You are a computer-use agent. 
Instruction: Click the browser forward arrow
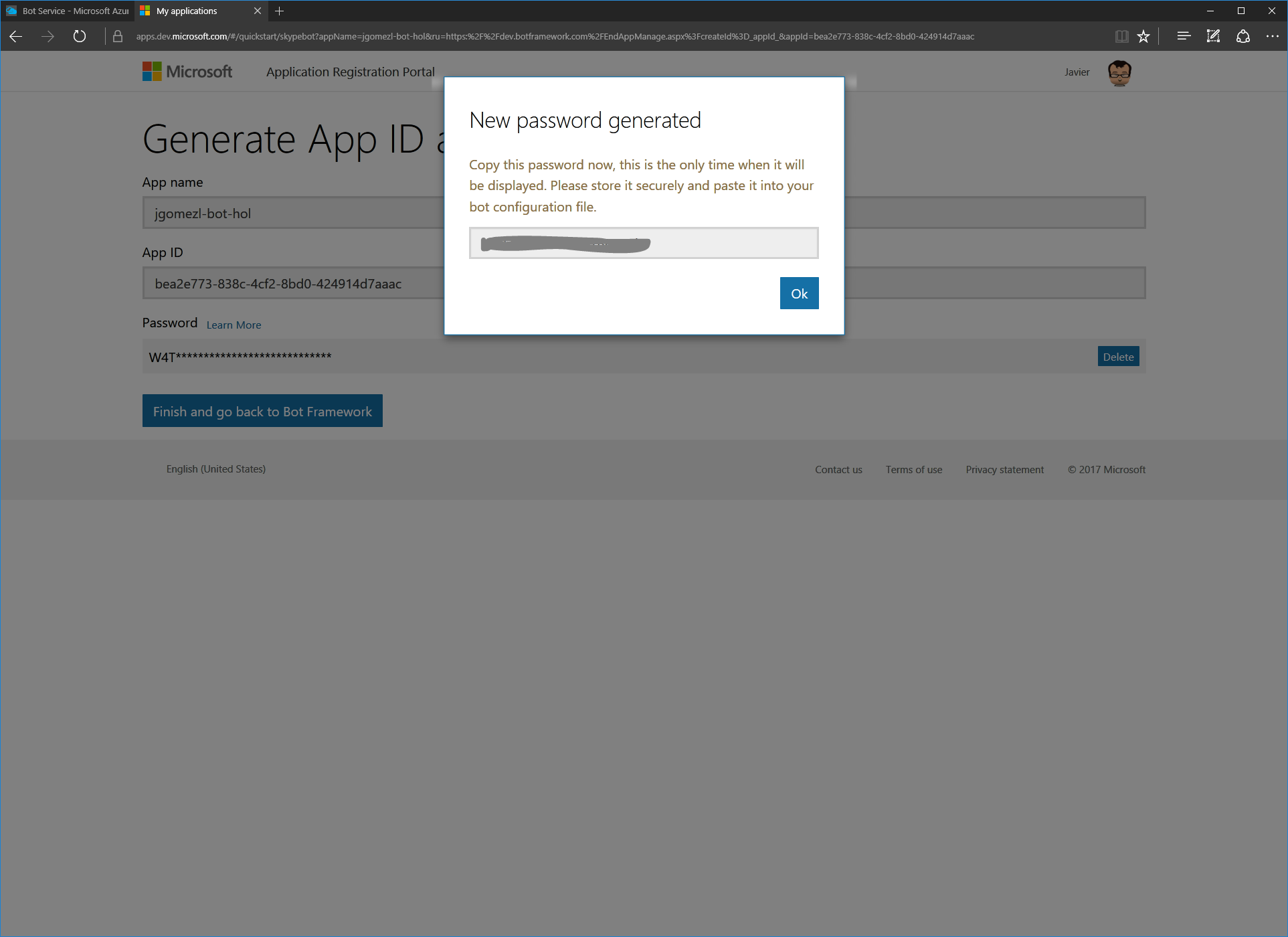48,36
